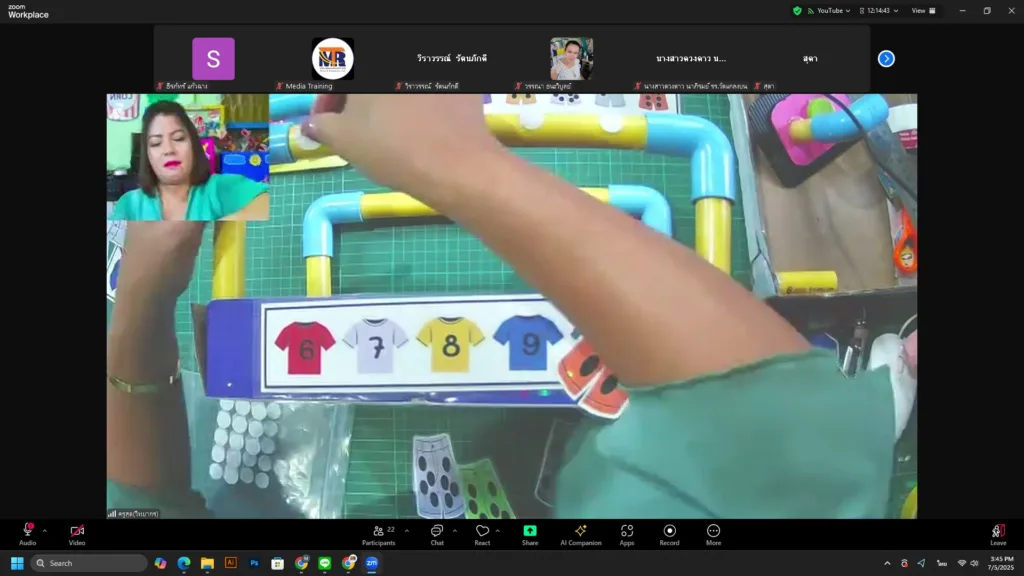
Task: Open Photoshop from the taskbar
Action: 254,563
